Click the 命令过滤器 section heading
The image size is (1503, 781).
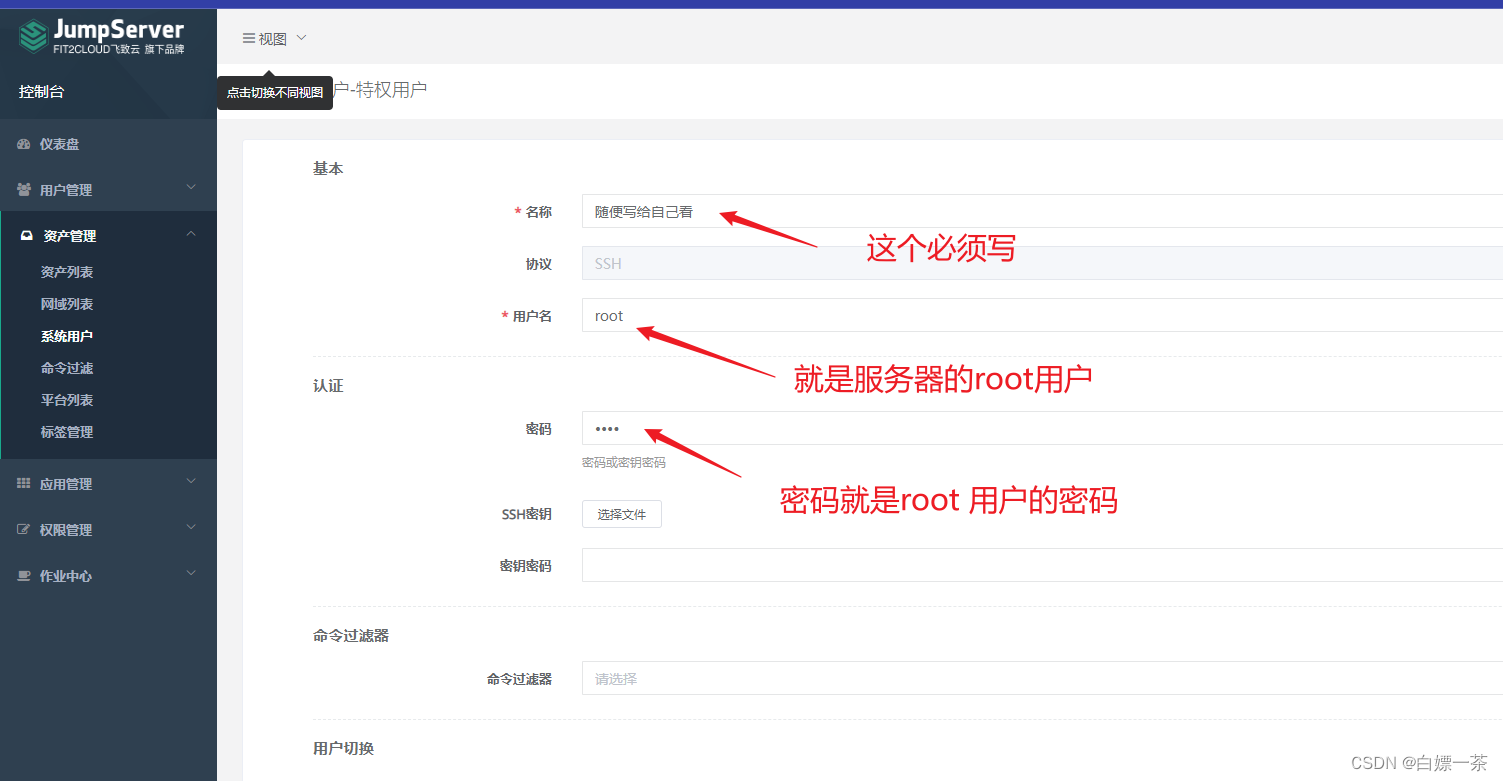coord(351,635)
